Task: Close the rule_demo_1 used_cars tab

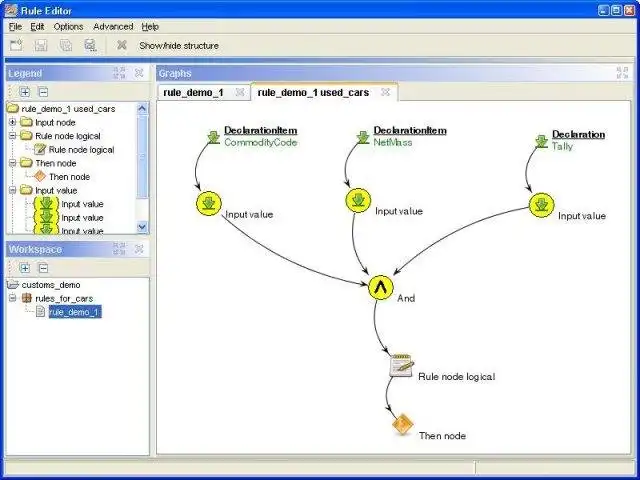Action: [x=385, y=92]
